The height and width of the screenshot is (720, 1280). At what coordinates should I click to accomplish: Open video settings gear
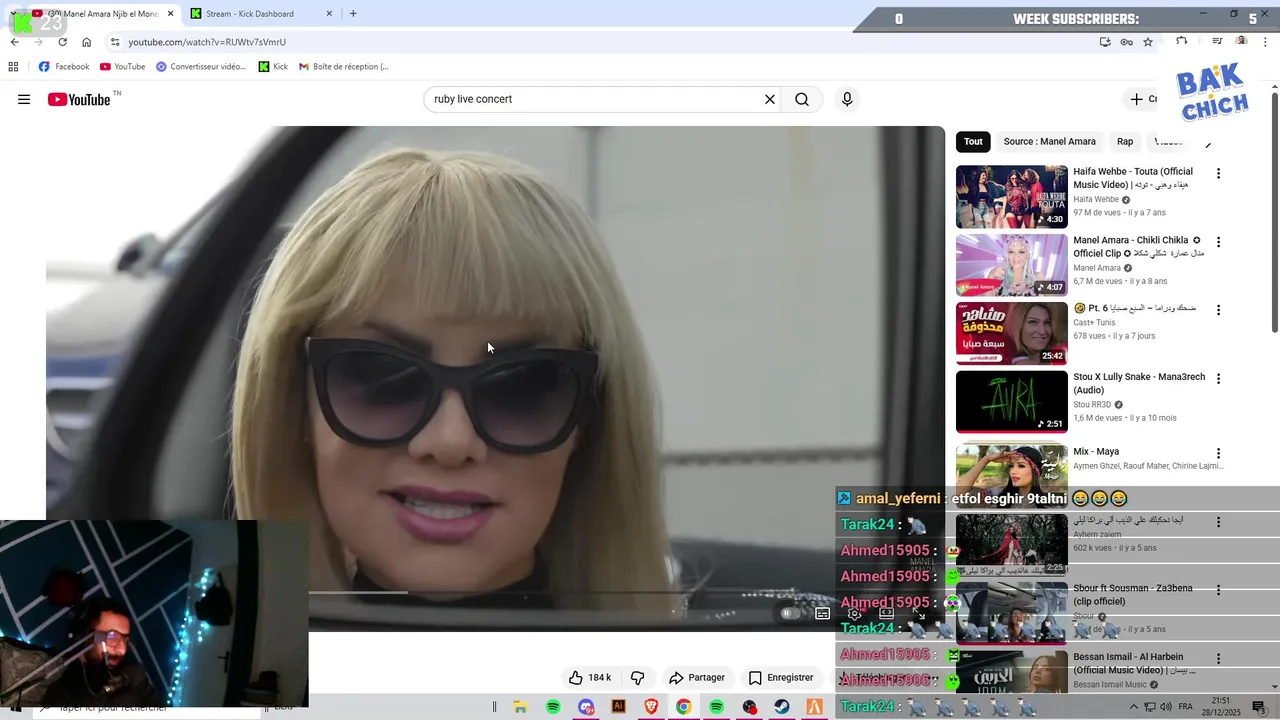(854, 613)
